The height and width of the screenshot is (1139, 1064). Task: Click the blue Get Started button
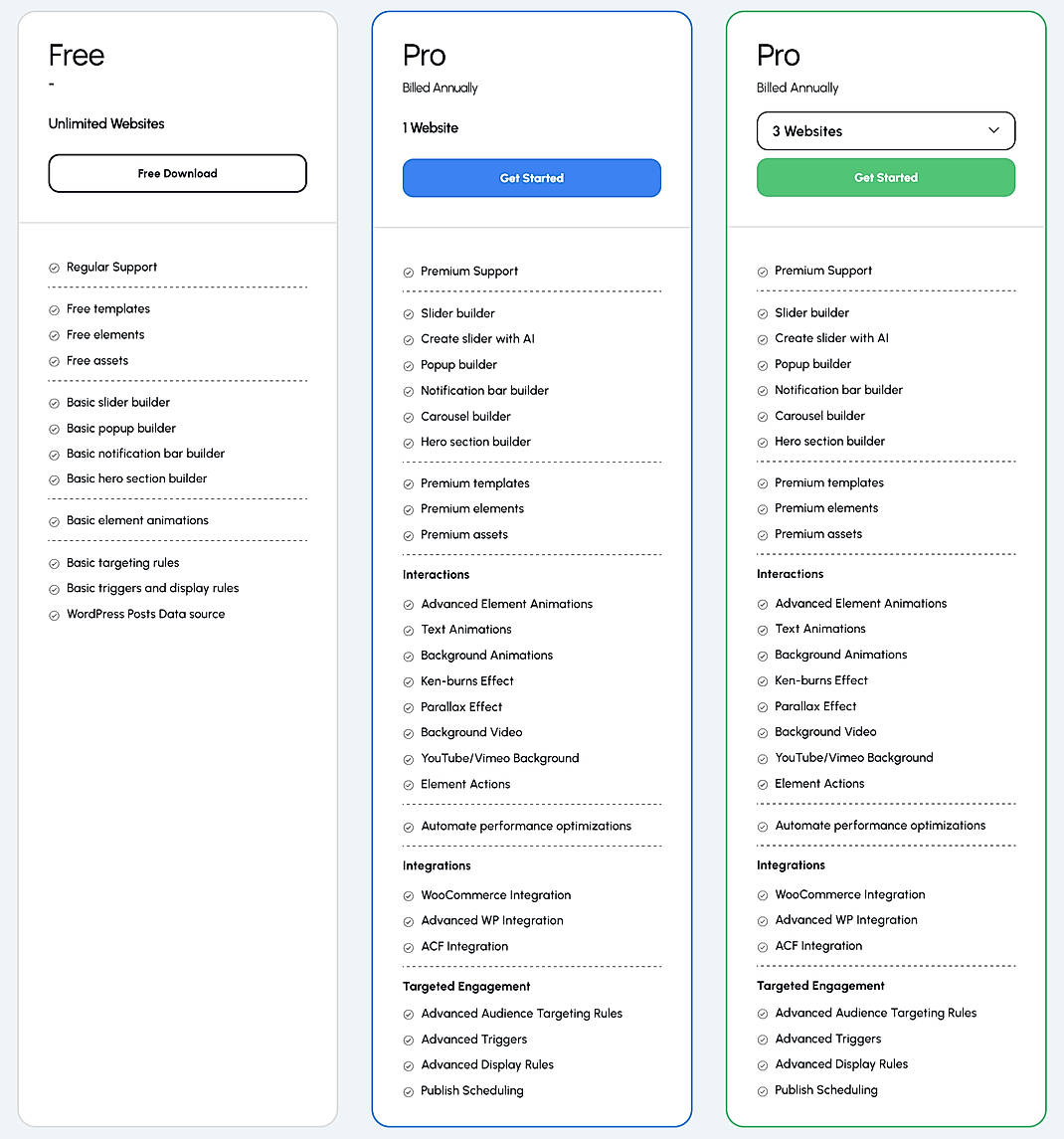click(x=531, y=178)
